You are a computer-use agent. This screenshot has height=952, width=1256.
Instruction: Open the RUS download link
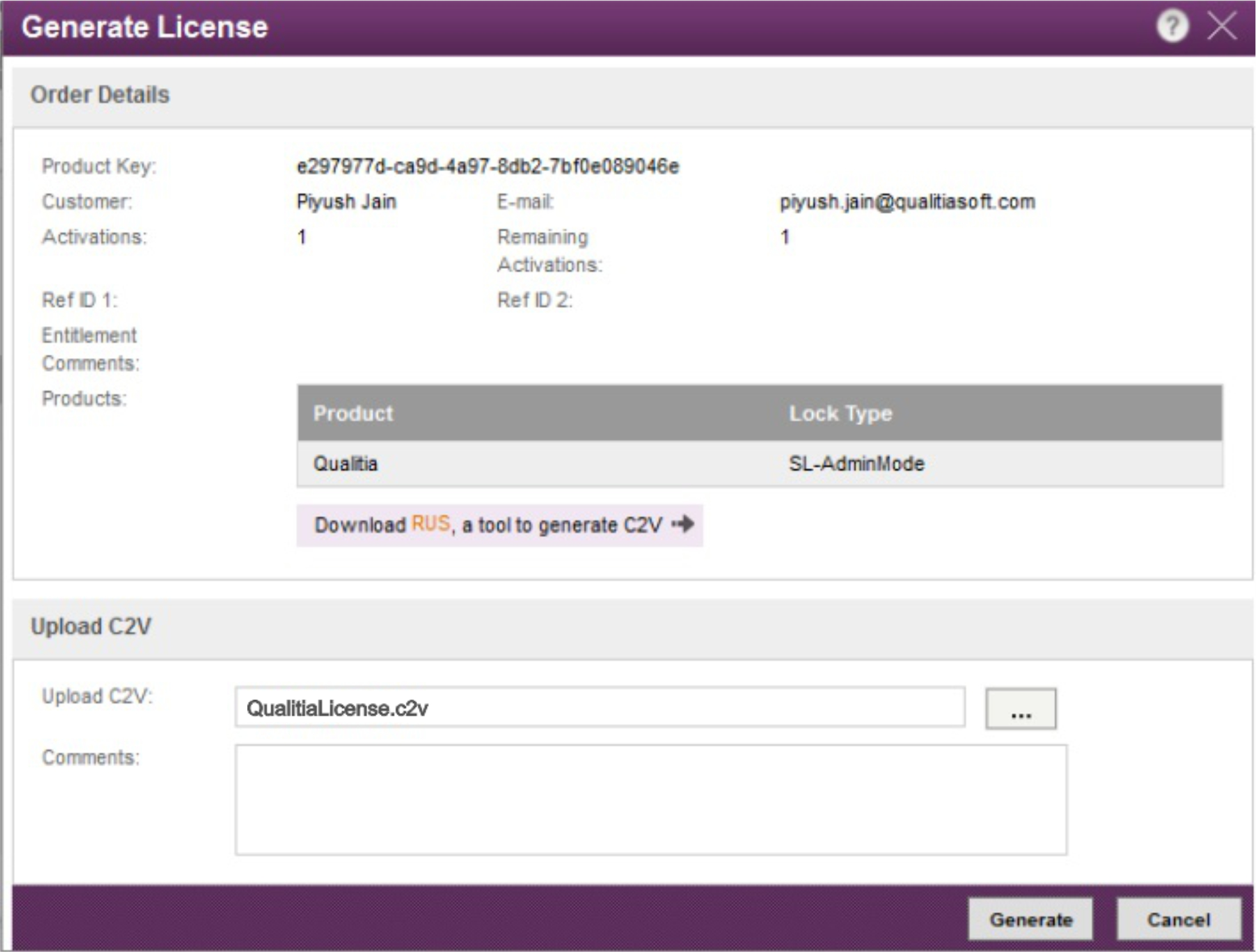pos(430,523)
